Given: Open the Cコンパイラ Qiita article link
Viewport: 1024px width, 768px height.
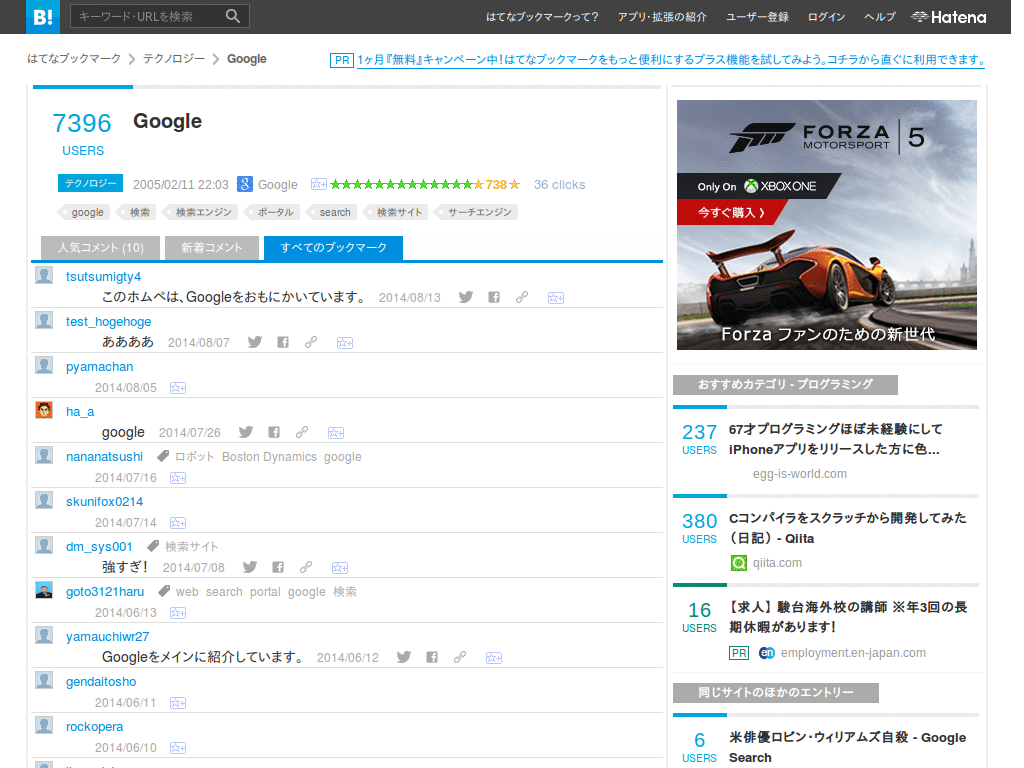Looking at the screenshot, I should tap(847, 528).
